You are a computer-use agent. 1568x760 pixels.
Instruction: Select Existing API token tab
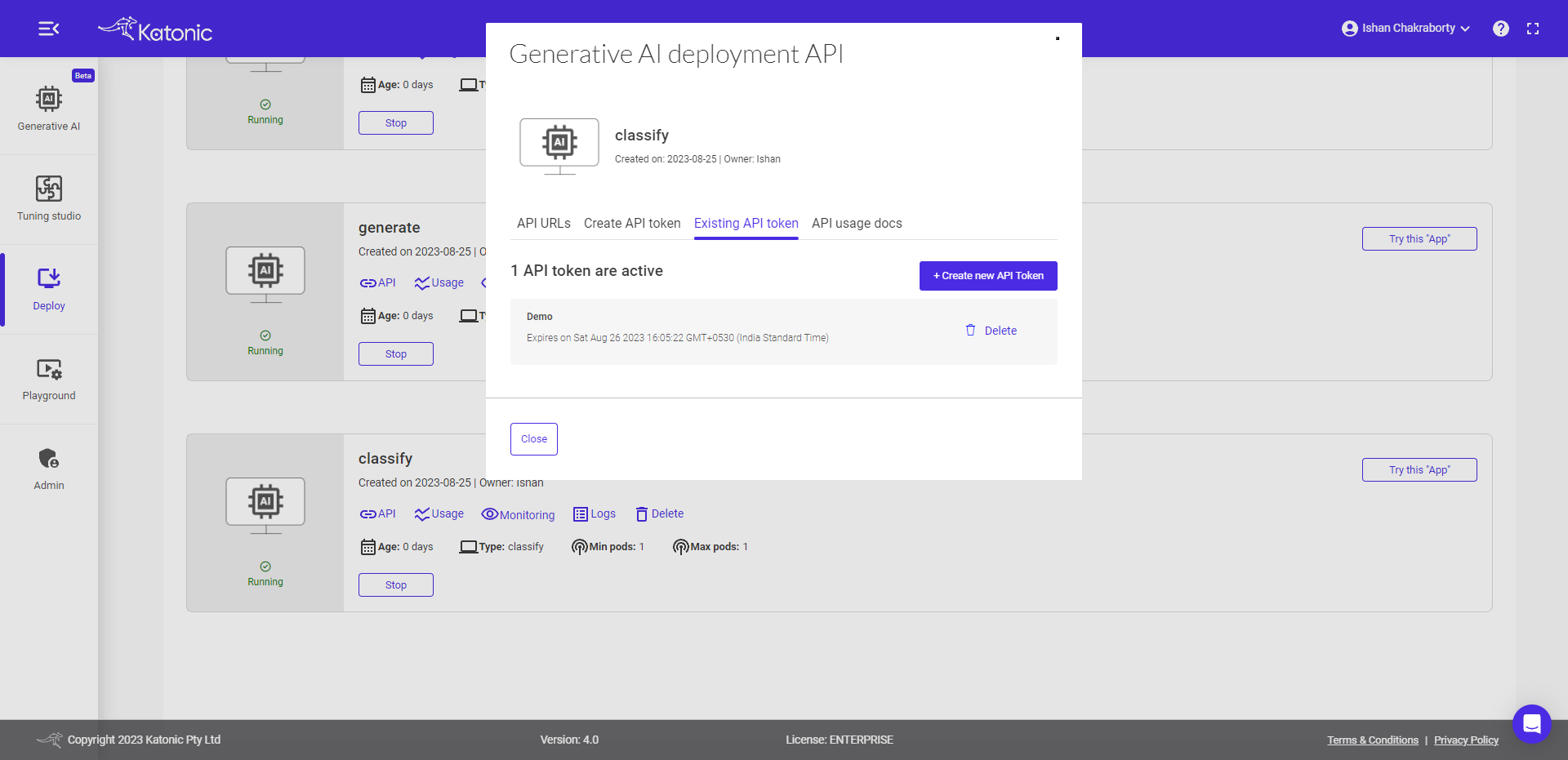746,224
